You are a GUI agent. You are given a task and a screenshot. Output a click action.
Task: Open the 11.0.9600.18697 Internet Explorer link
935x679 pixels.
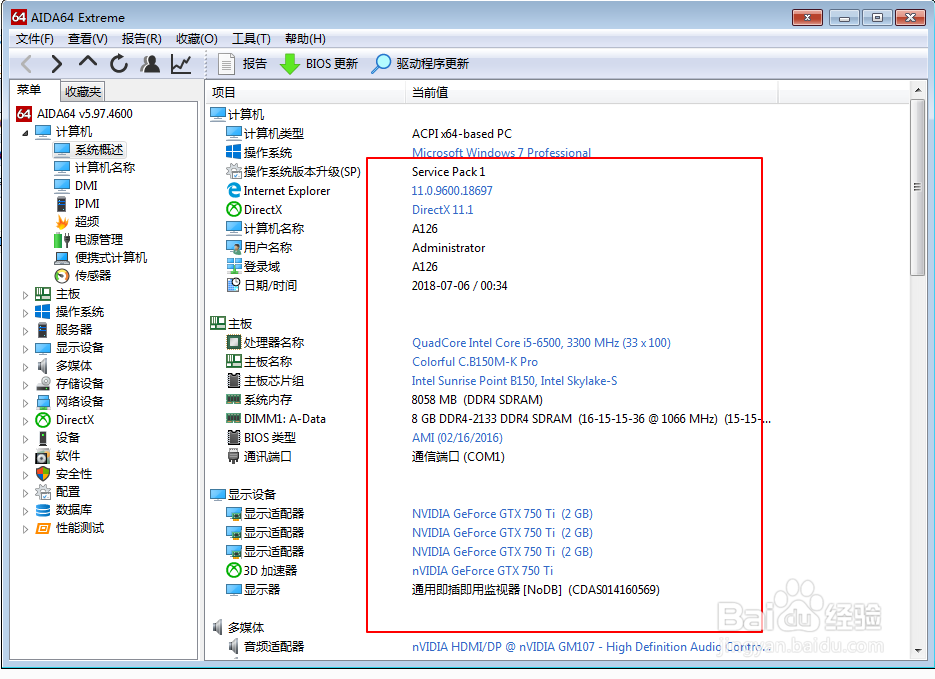[x=452, y=191]
